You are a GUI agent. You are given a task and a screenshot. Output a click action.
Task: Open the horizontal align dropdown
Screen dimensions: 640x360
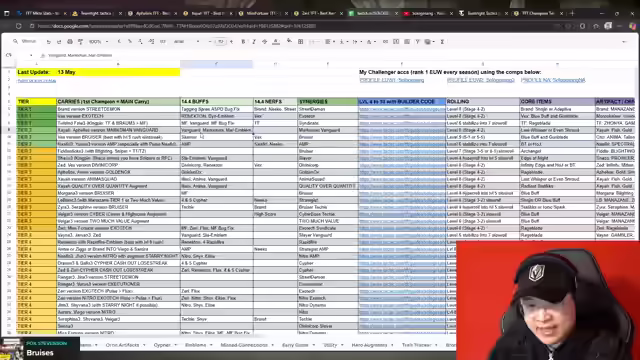(330, 42)
